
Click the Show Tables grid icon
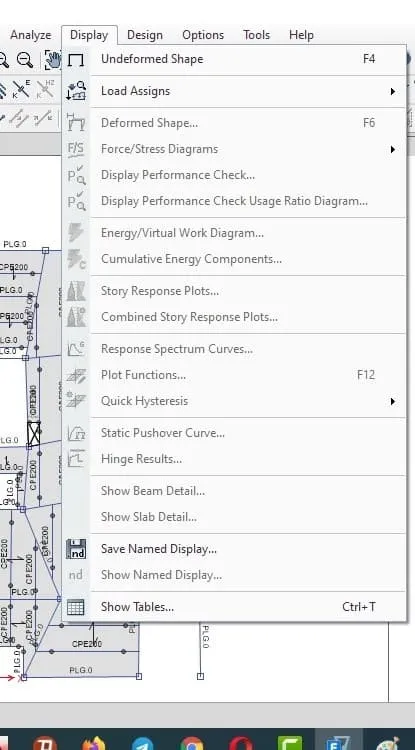76,607
